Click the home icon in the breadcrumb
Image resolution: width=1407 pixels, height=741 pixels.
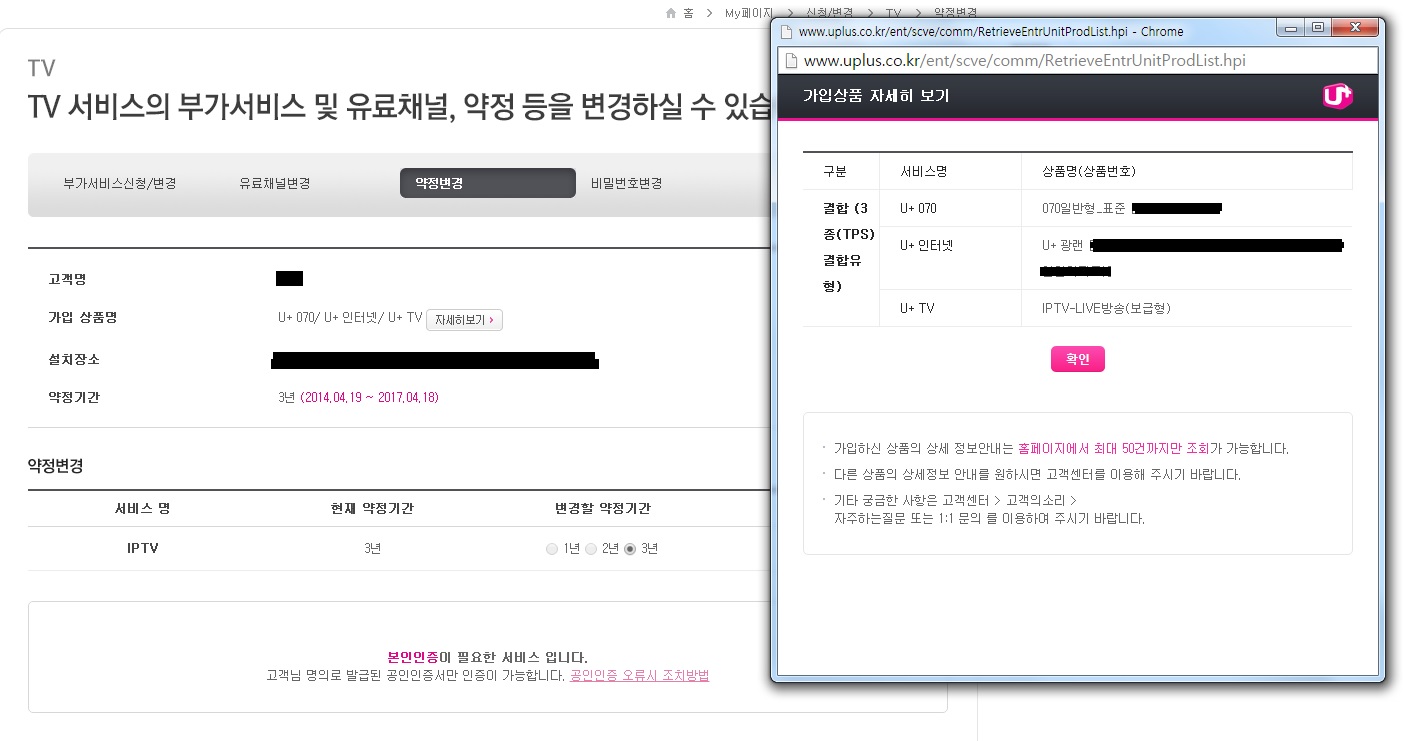[x=671, y=13]
